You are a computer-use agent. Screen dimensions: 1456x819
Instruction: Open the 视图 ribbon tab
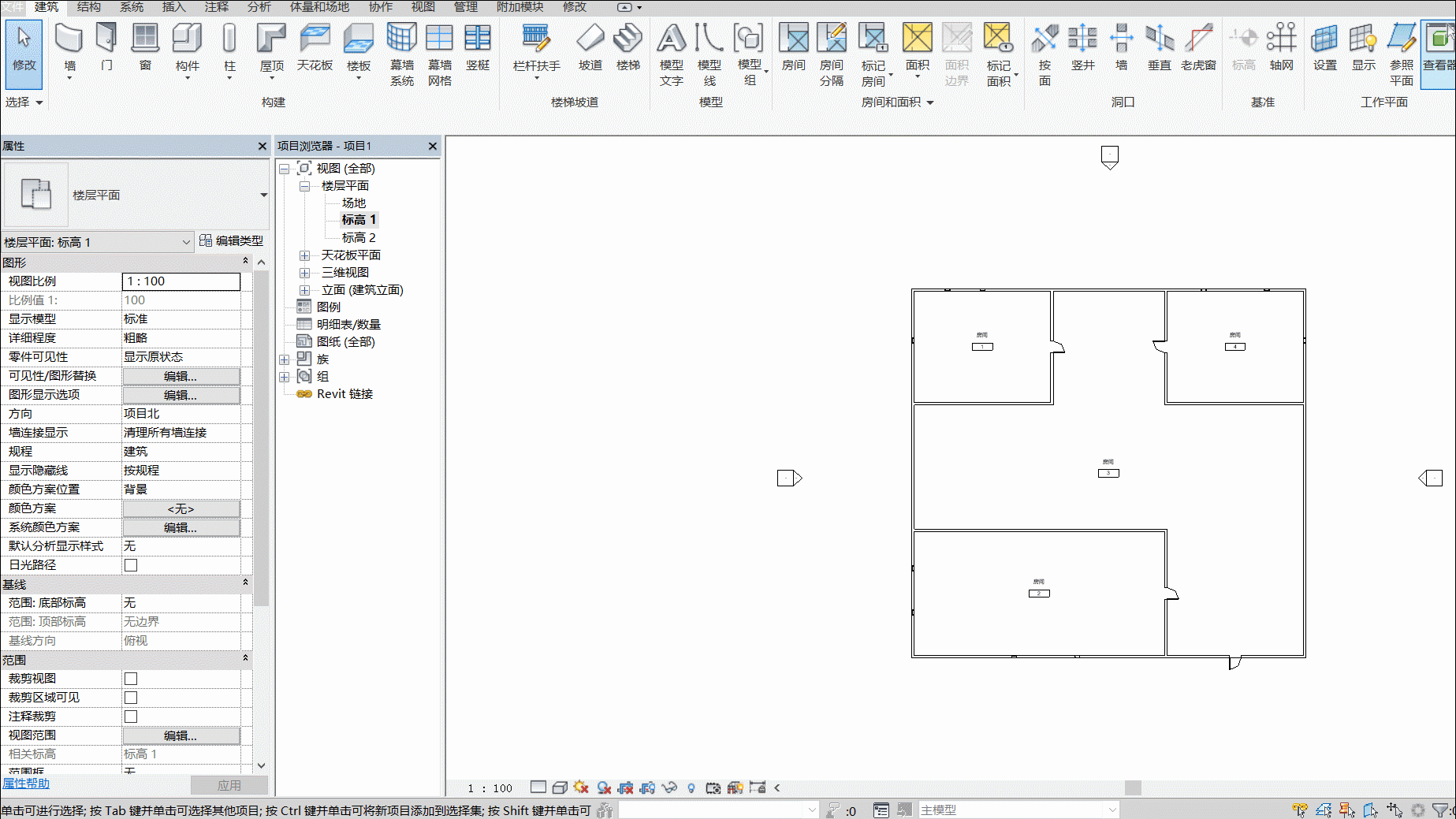(x=423, y=7)
